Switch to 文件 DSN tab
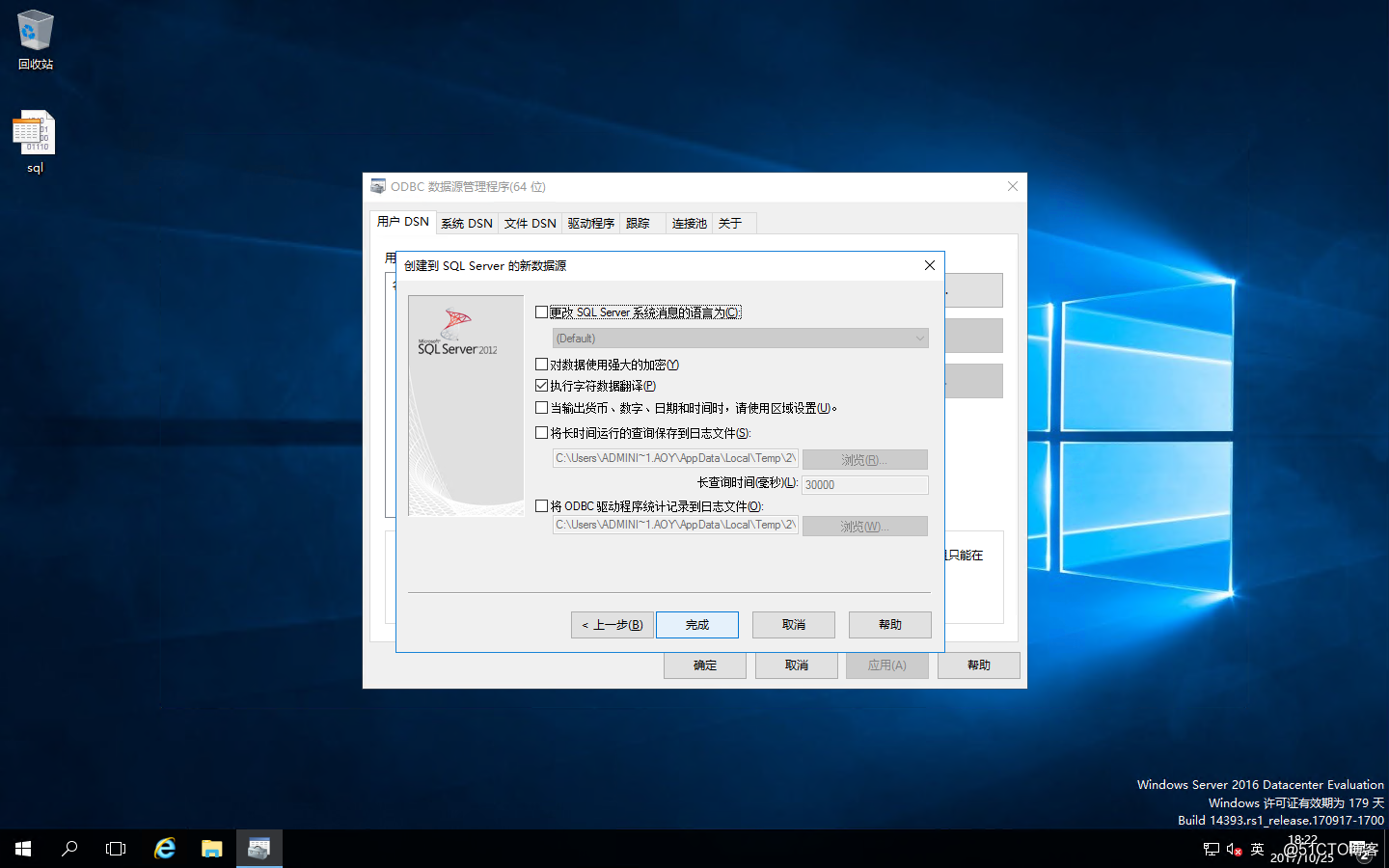1389x868 pixels. click(530, 223)
